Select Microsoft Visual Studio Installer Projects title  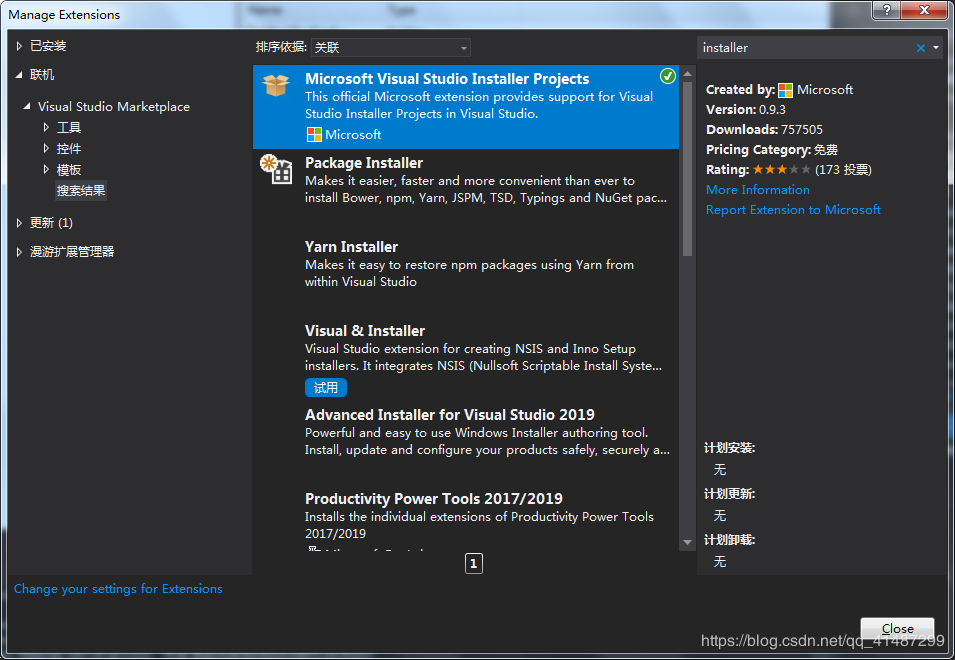tap(447, 79)
